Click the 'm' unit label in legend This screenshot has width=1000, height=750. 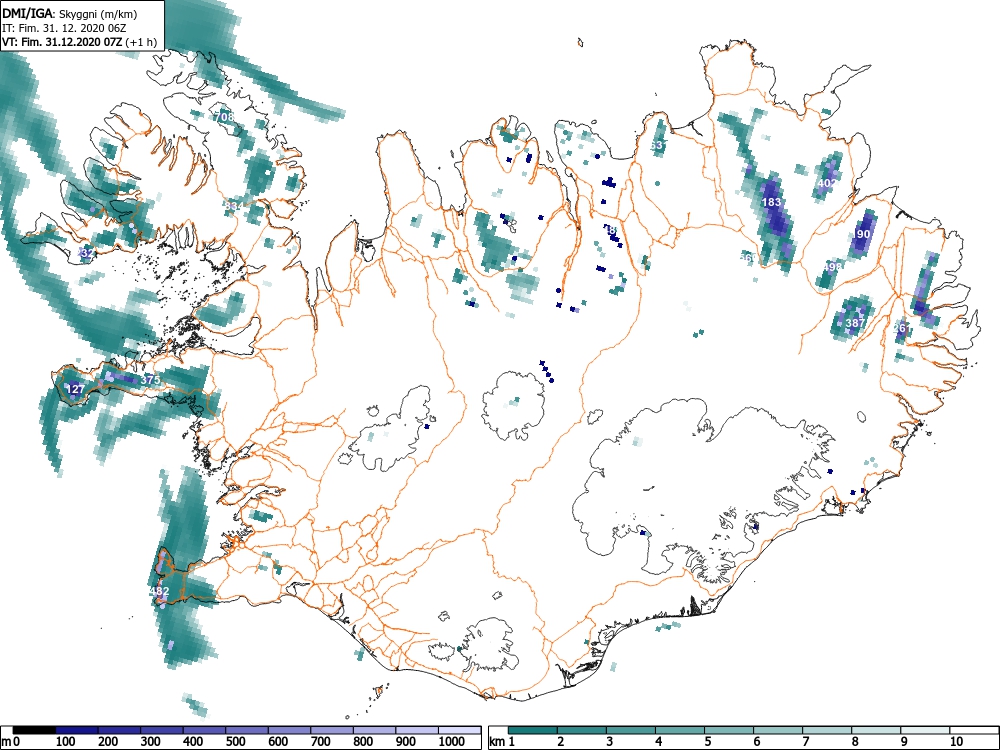[6, 742]
